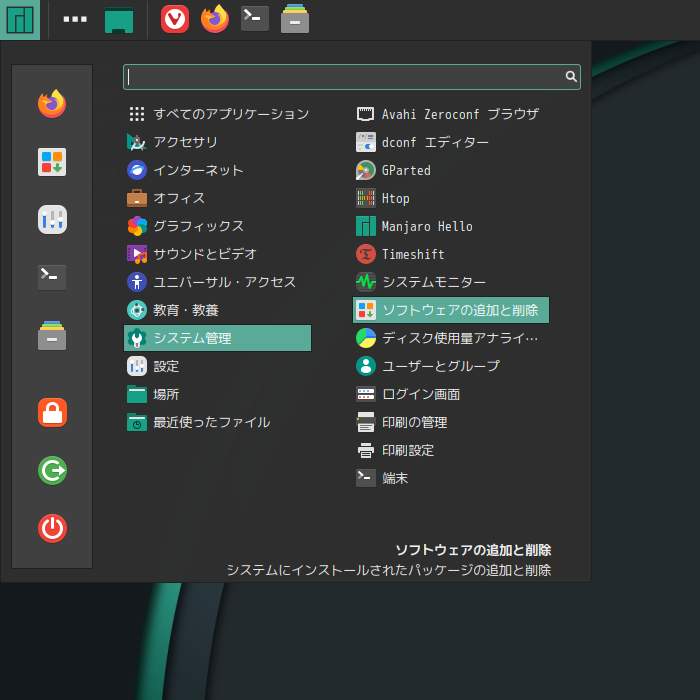
Task: Select the グラフィックス category
Action: pos(217,226)
